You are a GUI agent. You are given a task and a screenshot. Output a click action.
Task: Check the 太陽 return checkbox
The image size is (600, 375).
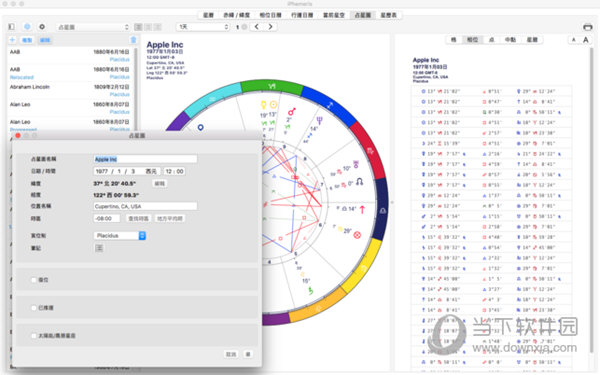point(34,336)
